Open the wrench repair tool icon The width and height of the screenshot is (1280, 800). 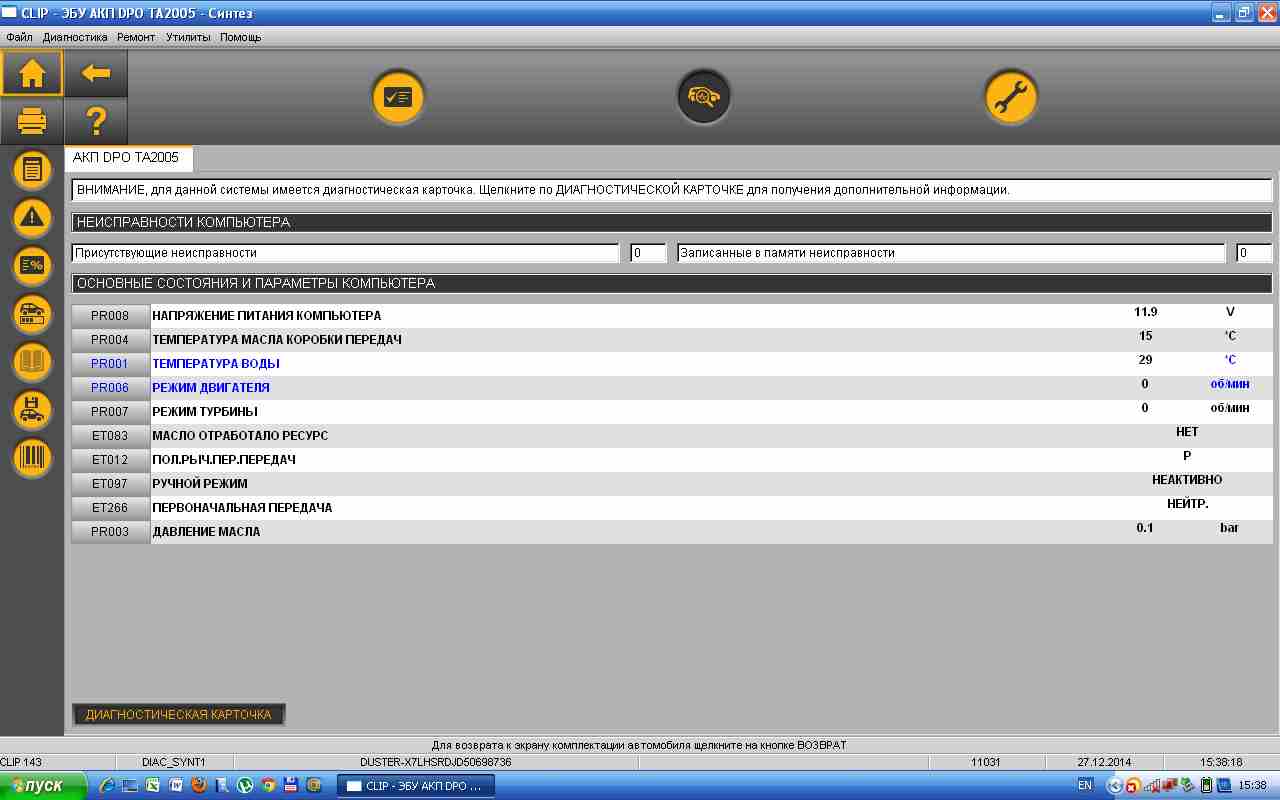tap(1010, 98)
